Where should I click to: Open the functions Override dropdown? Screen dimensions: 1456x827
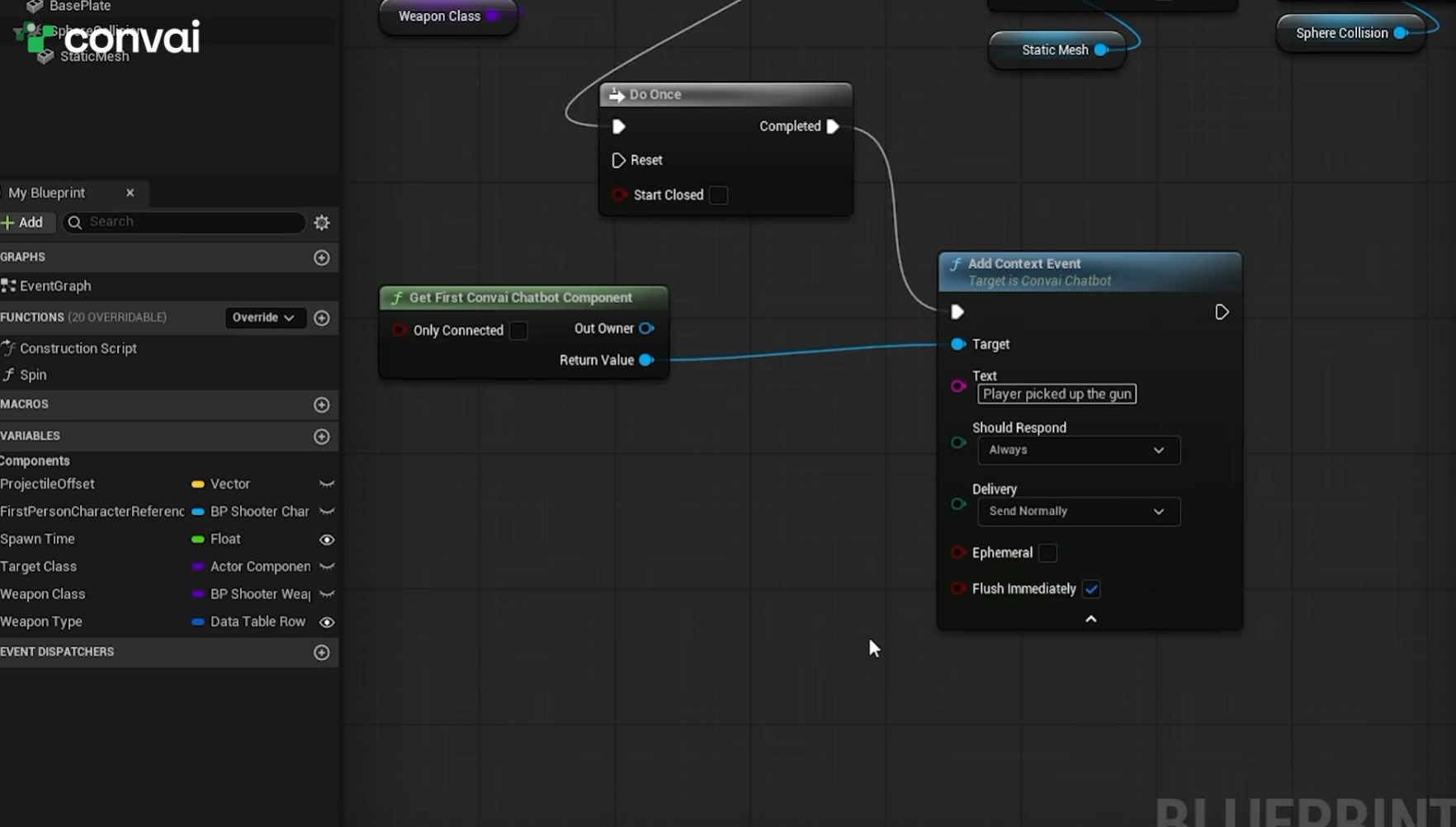[265, 318]
